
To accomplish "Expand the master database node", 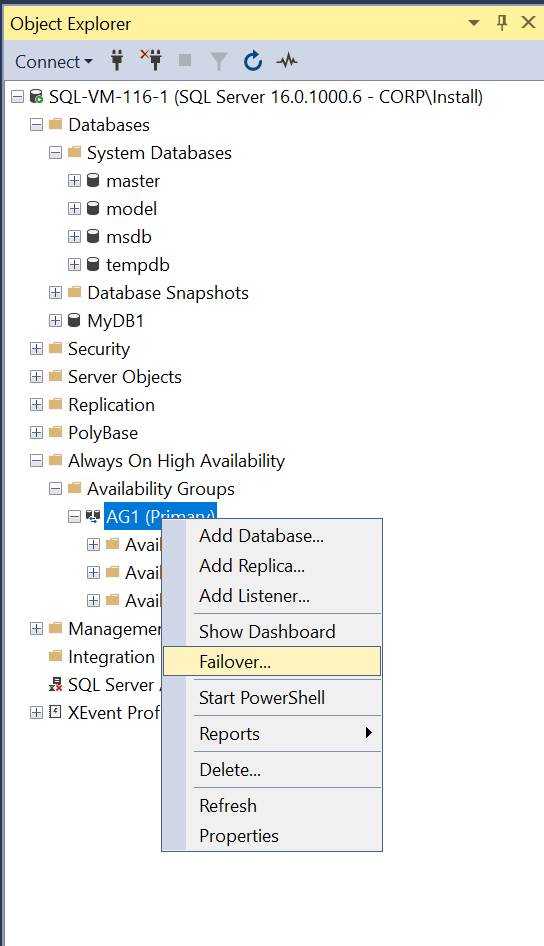I will [x=74, y=180].
